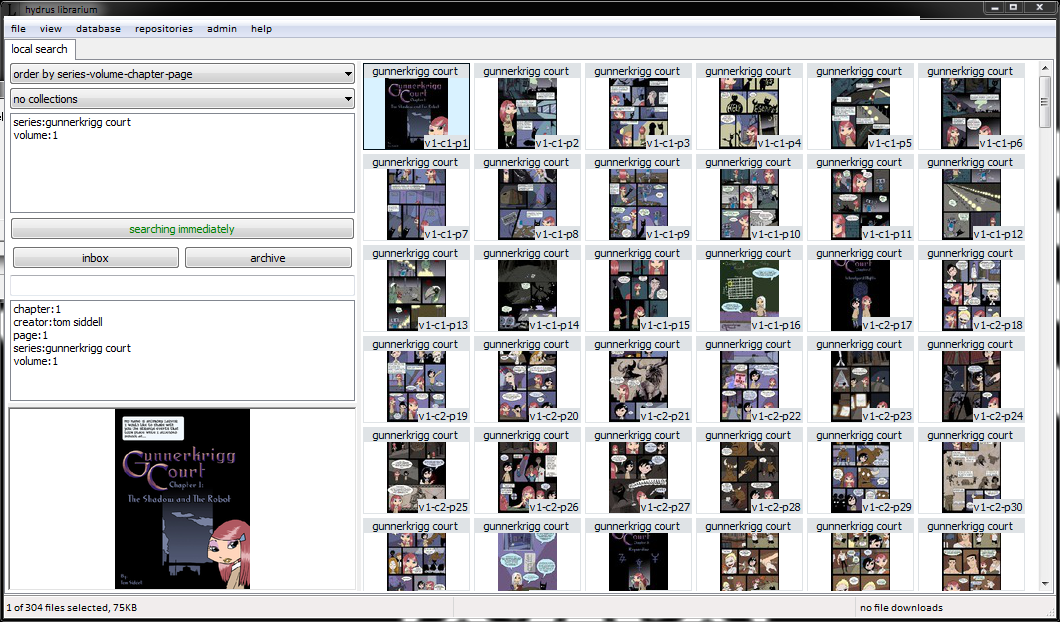Click the v1-c1-p6 thumbnail
This screenshot has height=622, width=1060.
(x=971, y=107)
